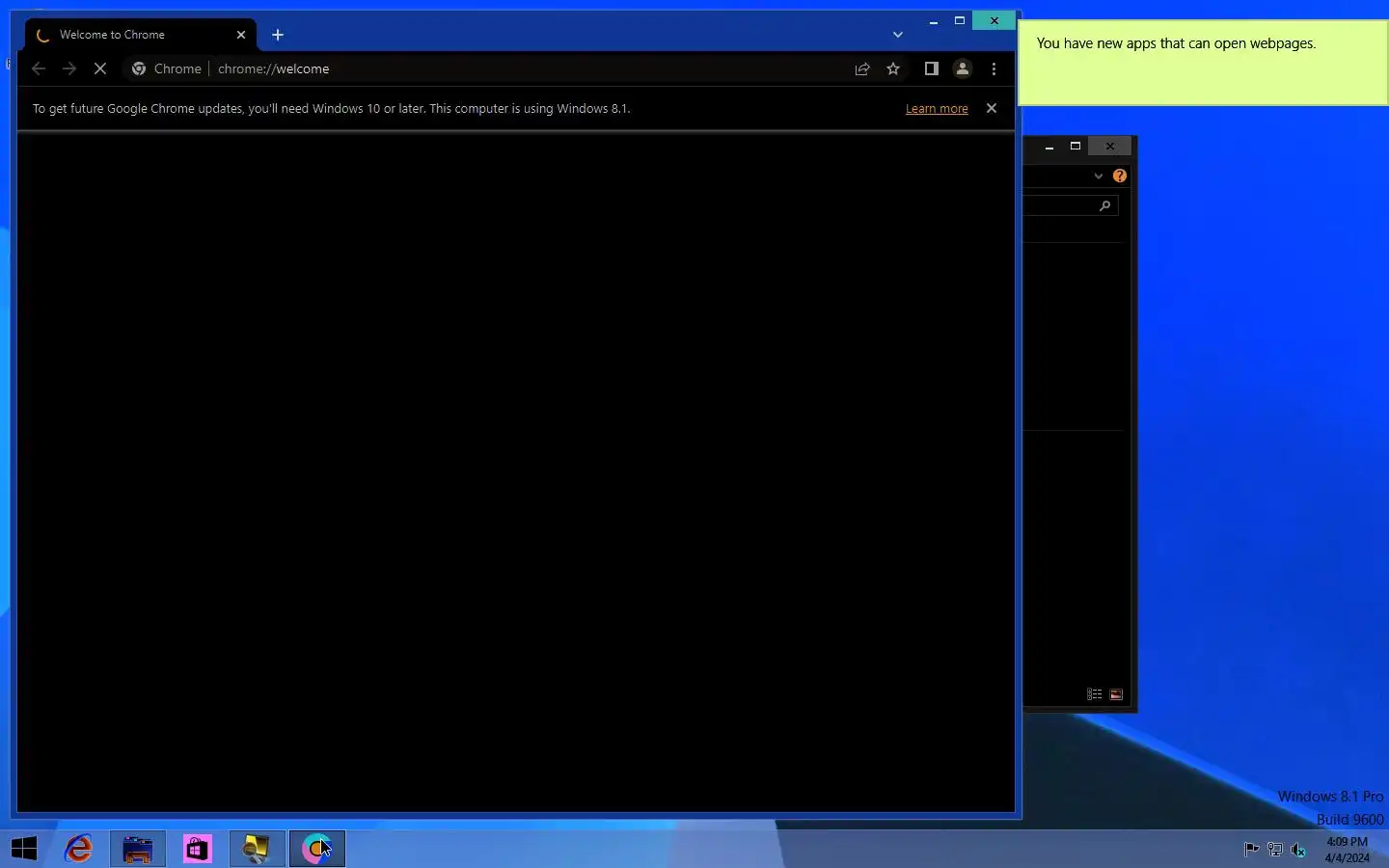The height and width of the screenshot is (868, 1389).
Task: Open the Chrome profile menu
Action: tap(963, 68)
